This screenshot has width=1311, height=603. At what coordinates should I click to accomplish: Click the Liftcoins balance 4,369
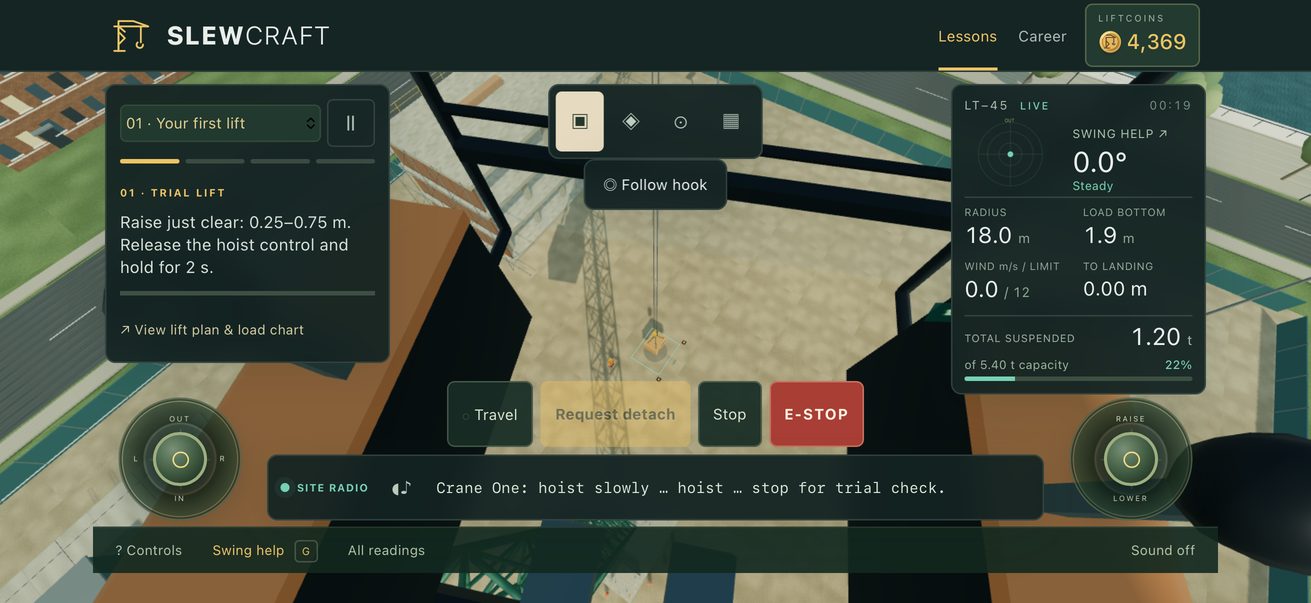tap(1156, 42)
